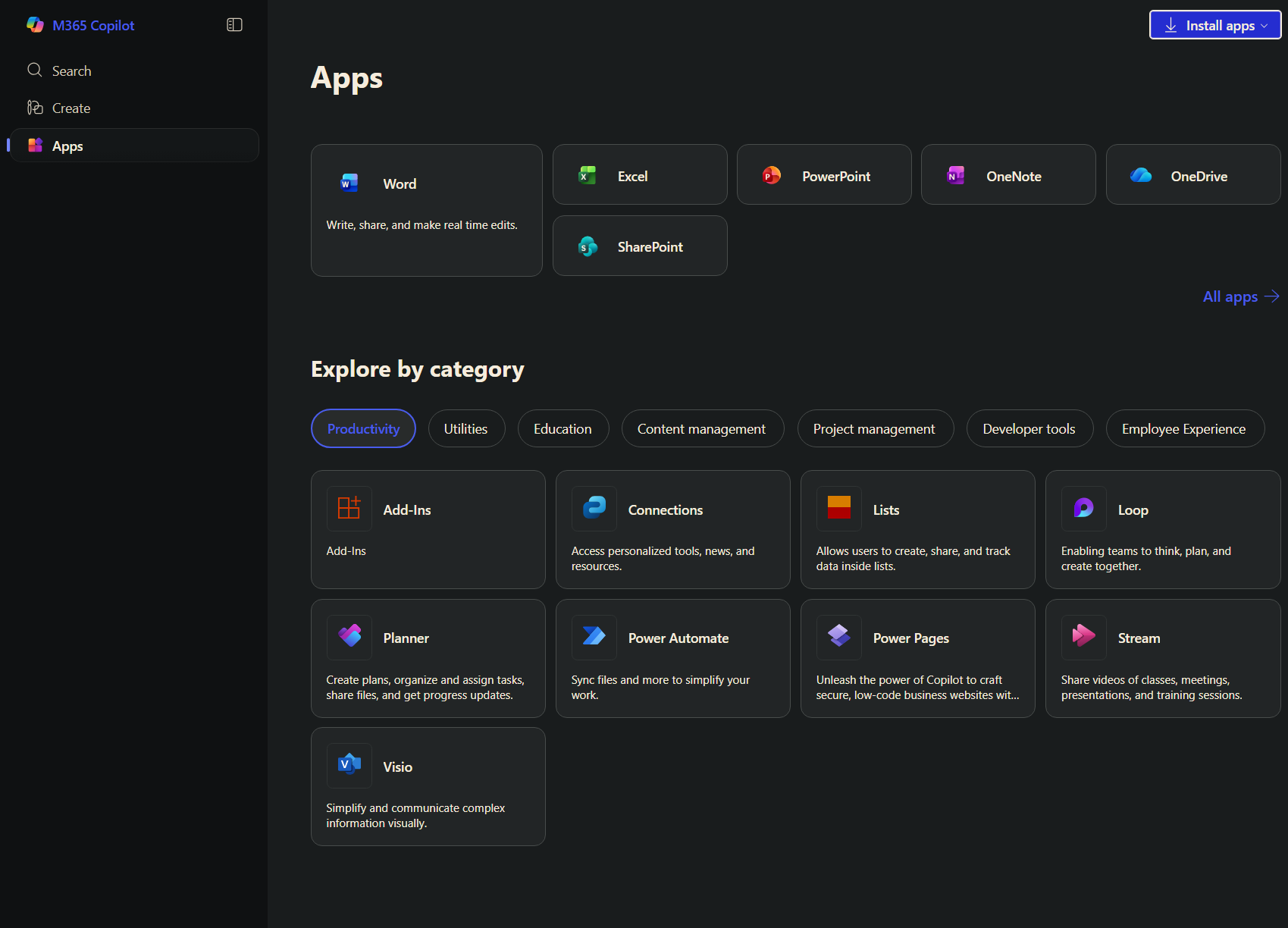This screenshot has width=1288, height=928.
Task: Click the Planner app icon
Action: pos(349,637)
